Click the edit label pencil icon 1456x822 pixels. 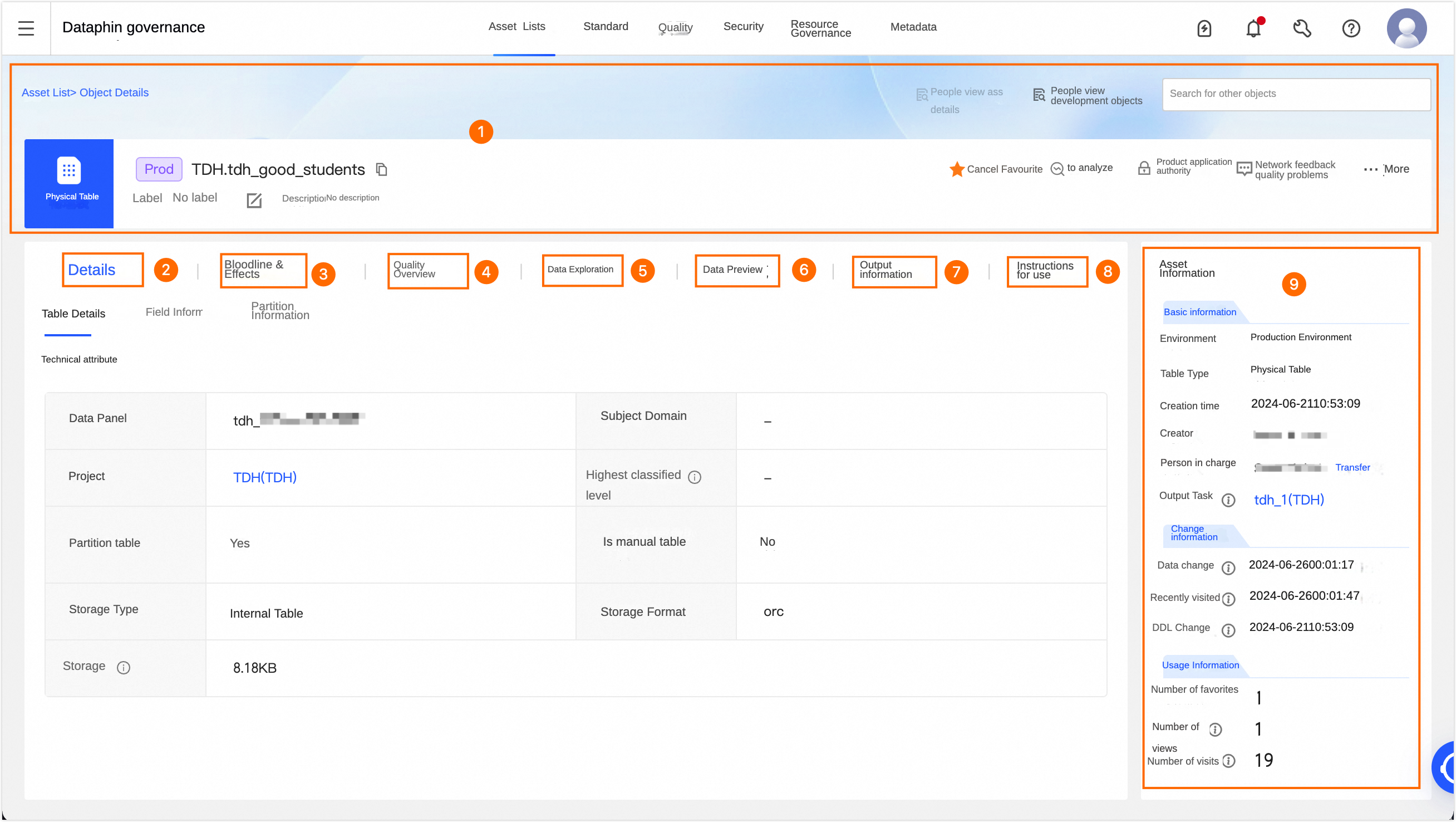pyautogui.click(x=254, y=200)
